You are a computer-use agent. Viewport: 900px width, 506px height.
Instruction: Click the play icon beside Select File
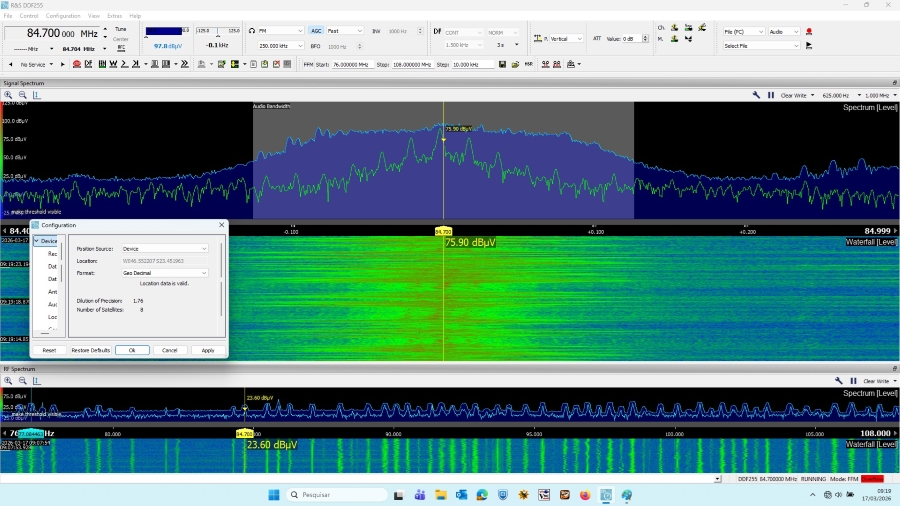(x=809, y=45)
